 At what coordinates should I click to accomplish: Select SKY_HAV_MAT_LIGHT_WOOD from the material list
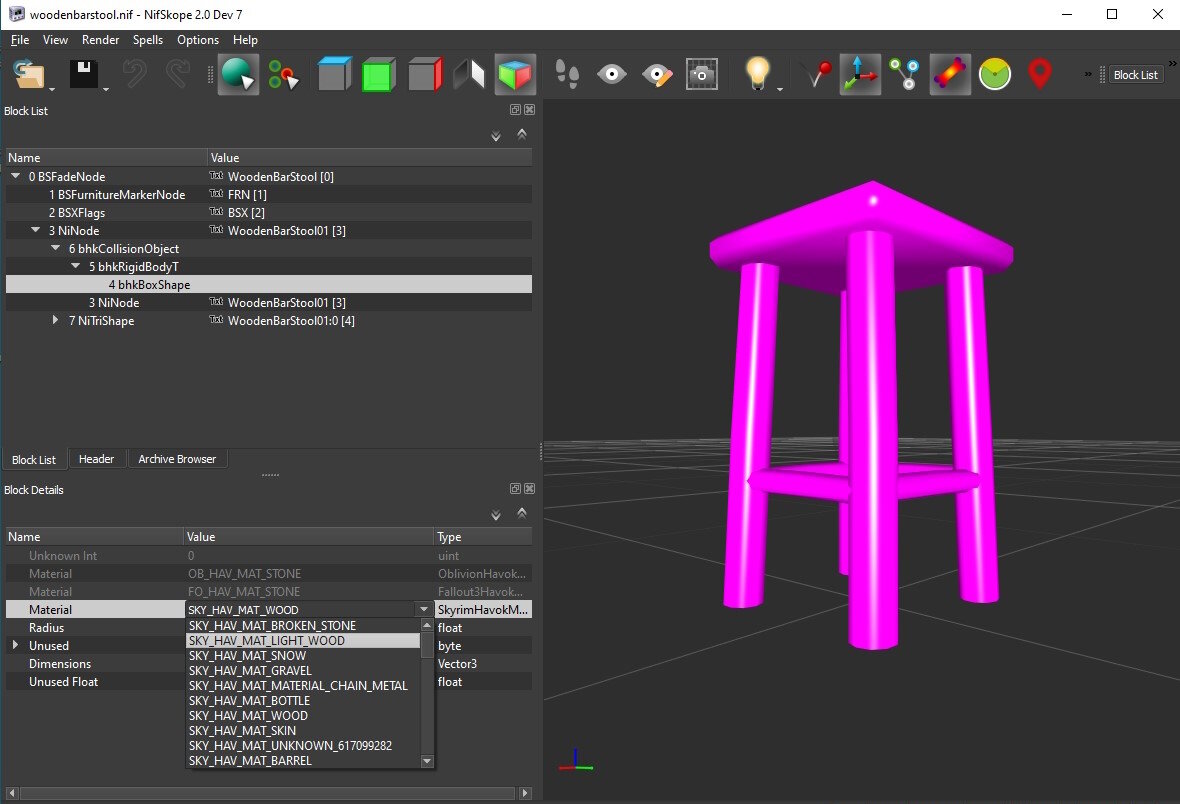(x=273, y=640)
